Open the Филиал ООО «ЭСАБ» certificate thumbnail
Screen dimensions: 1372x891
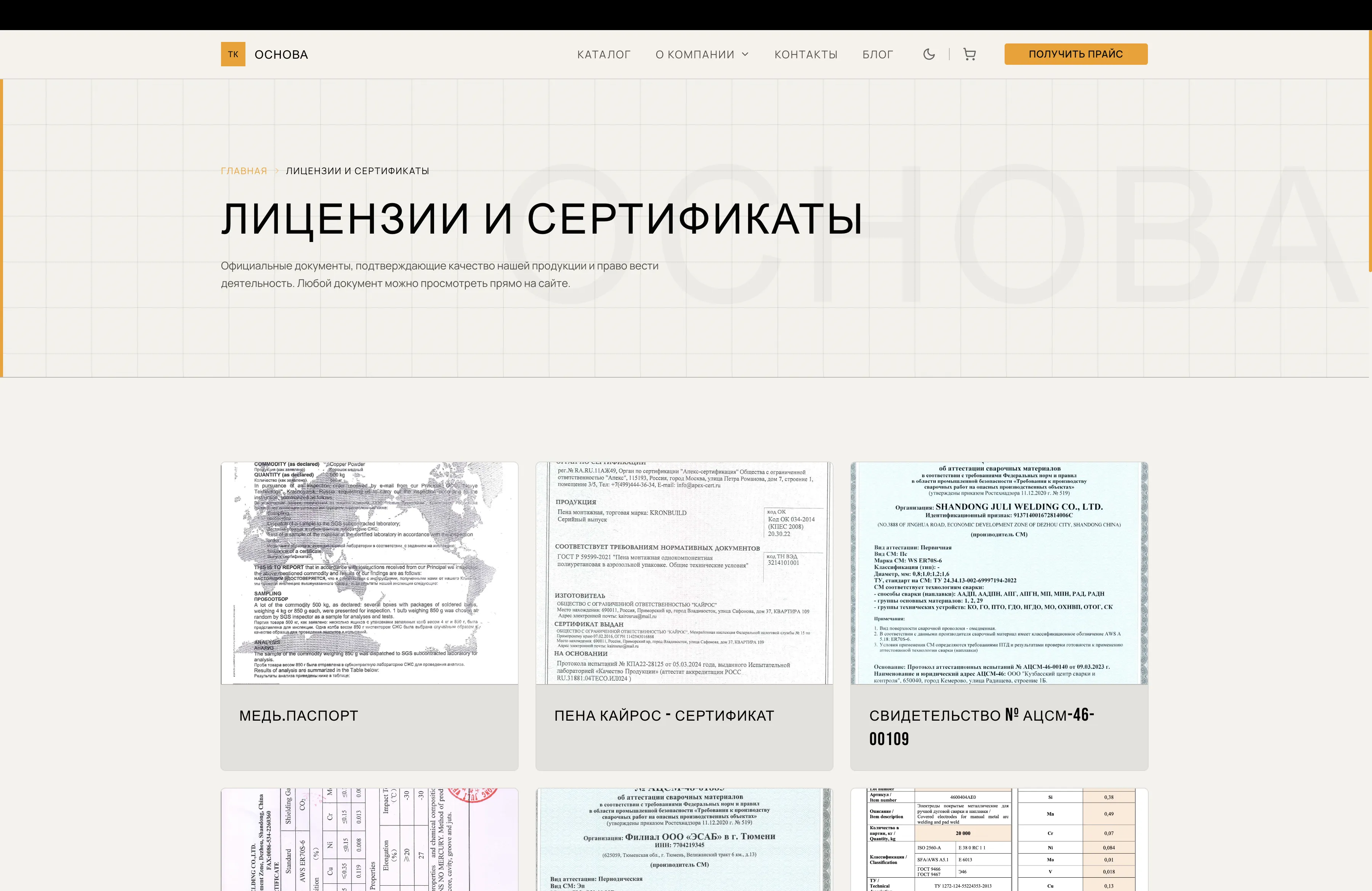684,840
